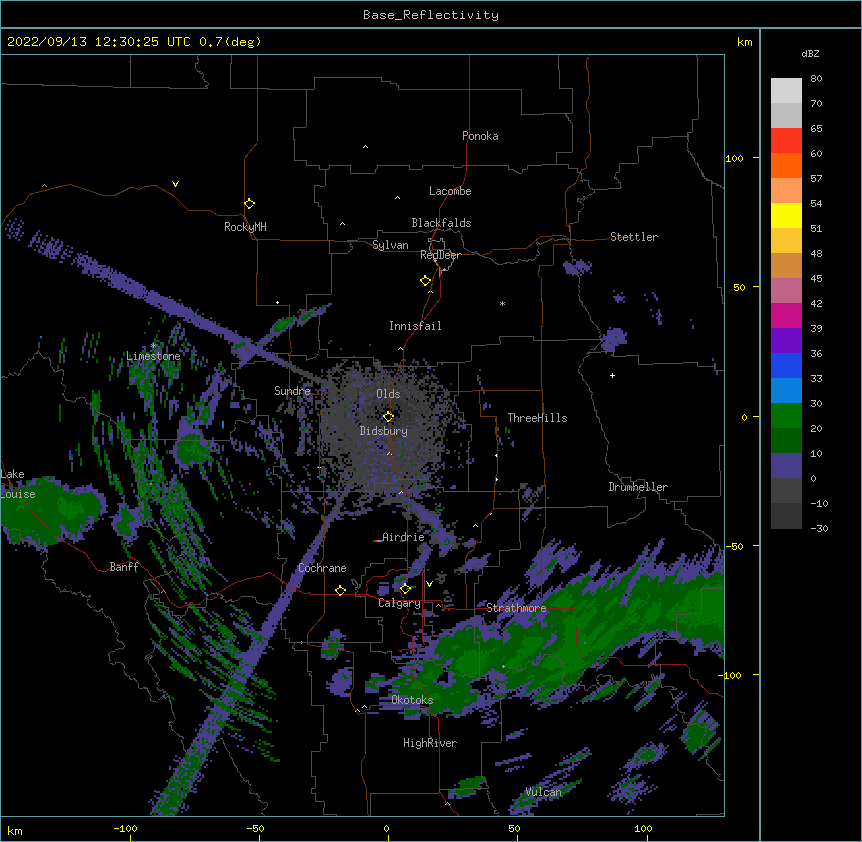Select the yellow marker above the Calgary label
The height and width of the screenshot is (842, 862).
405,589
